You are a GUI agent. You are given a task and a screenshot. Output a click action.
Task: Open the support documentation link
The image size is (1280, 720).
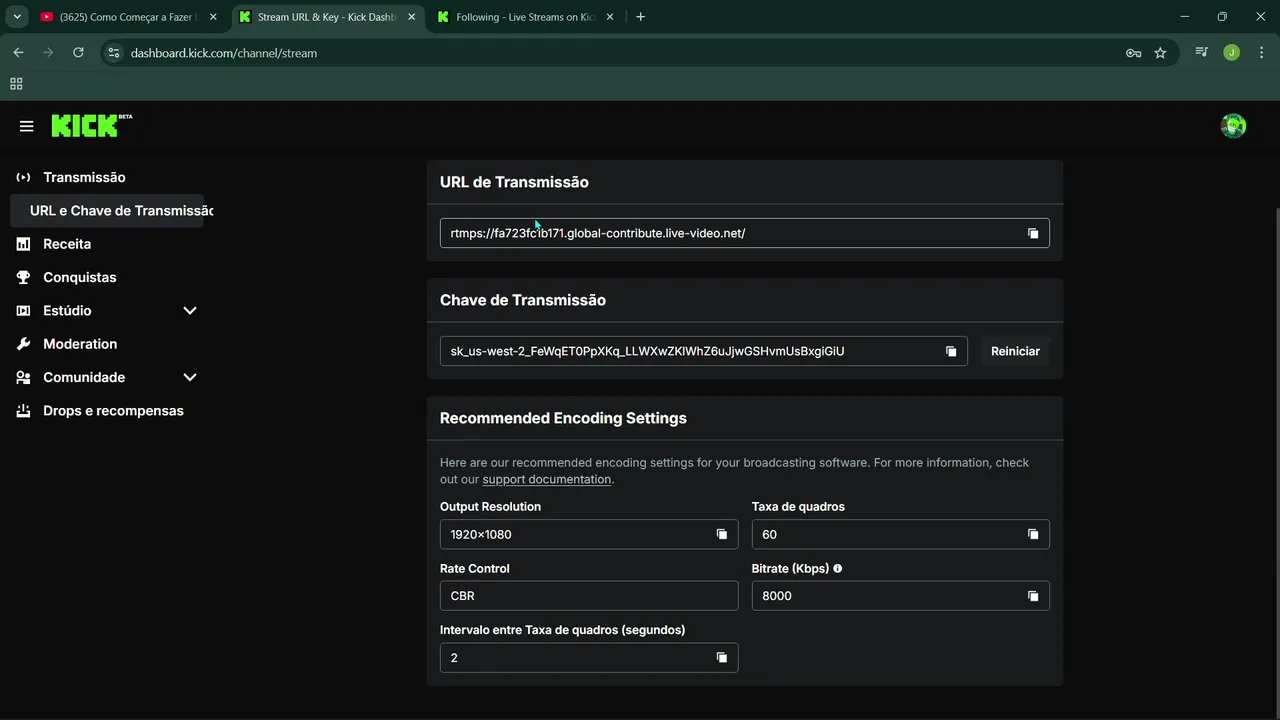coord(546,479)
